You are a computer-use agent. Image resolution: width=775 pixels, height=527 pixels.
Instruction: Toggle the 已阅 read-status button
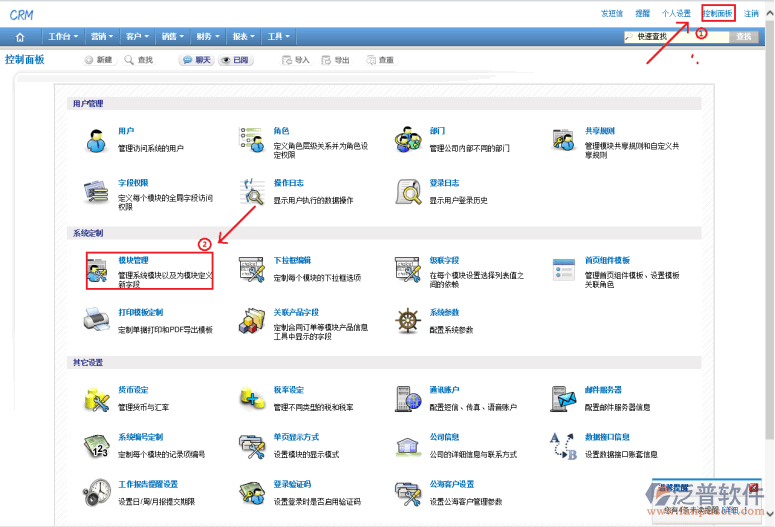235,60
